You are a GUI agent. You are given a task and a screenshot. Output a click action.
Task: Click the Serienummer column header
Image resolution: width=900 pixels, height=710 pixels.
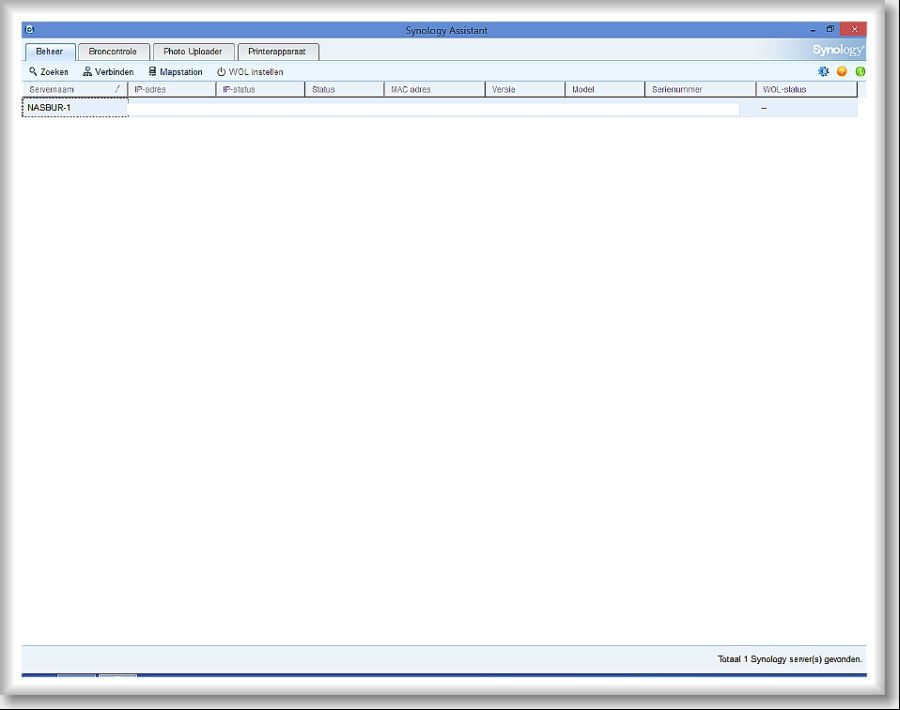coord(700,90)
